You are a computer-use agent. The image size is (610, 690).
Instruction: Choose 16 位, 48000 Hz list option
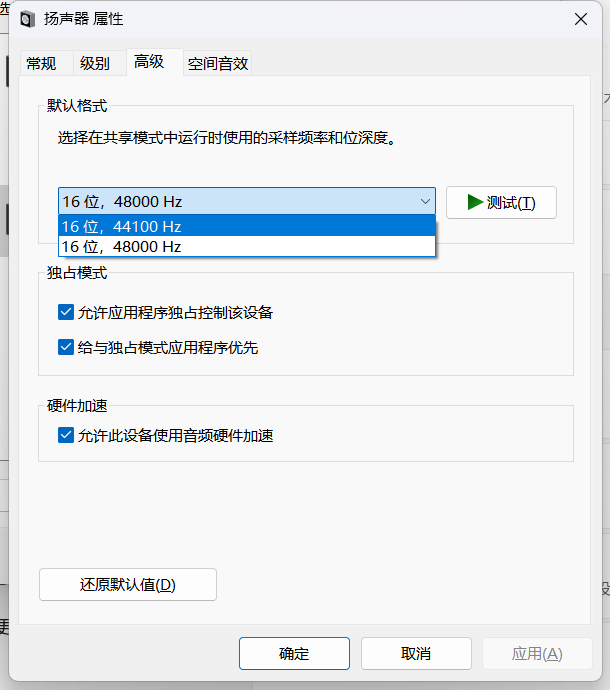tap(246, 246)
